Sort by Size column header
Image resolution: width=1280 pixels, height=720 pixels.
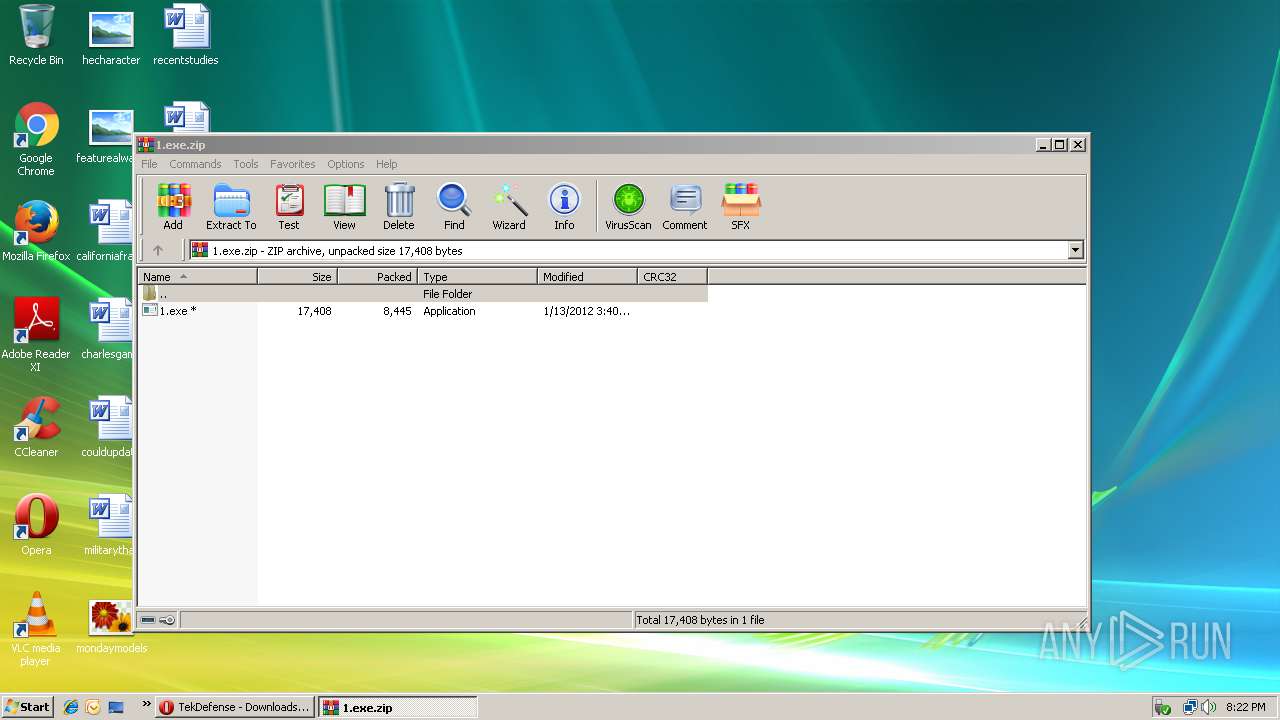pyautogui.click(x=297, y=277)
